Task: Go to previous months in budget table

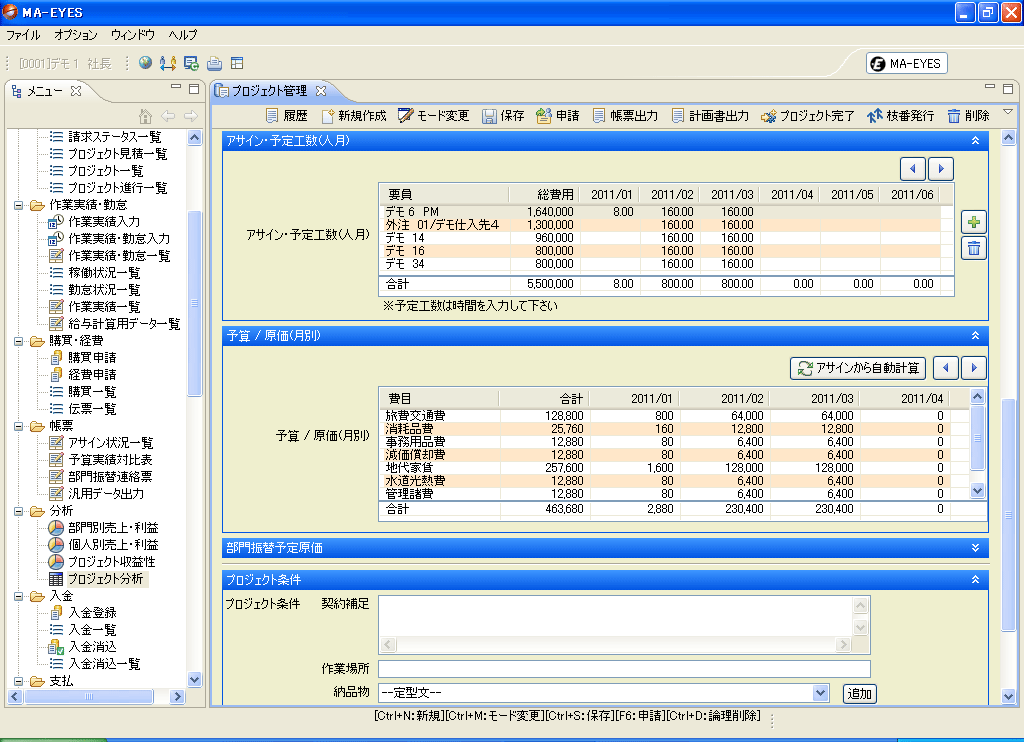Action: (946, 368)
